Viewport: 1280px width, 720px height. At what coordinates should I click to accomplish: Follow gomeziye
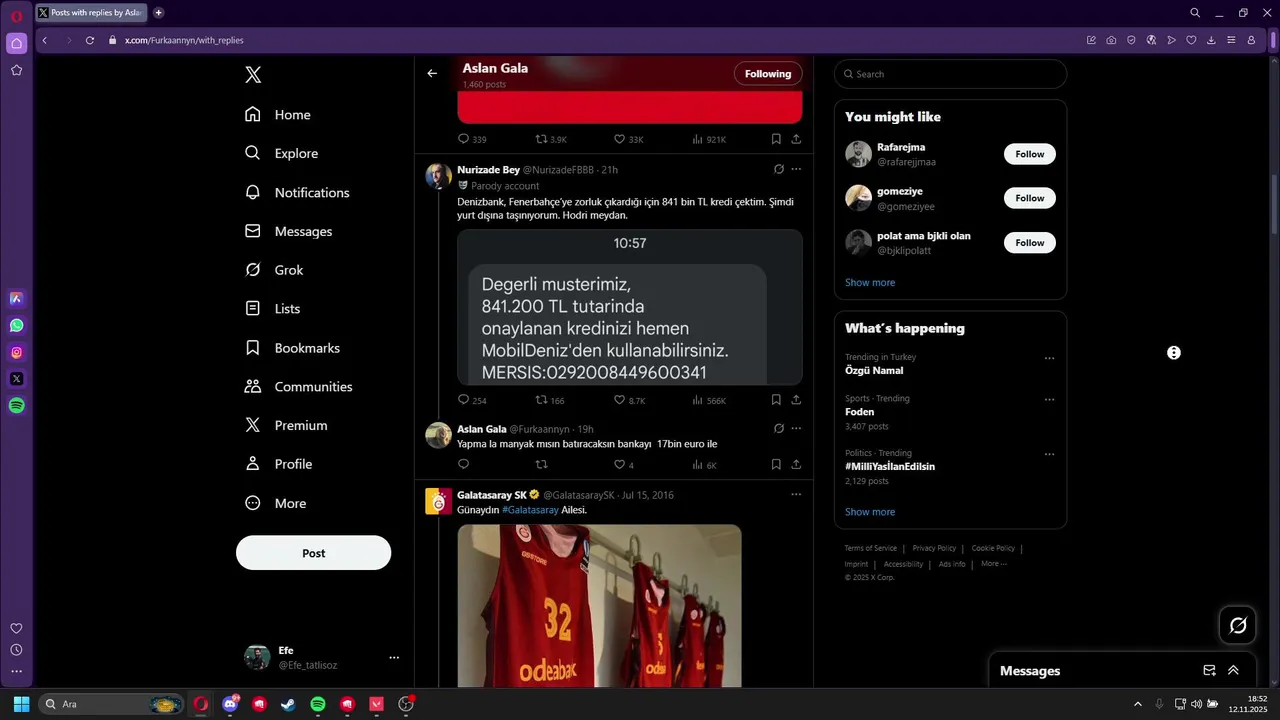tap(1029, 198)
